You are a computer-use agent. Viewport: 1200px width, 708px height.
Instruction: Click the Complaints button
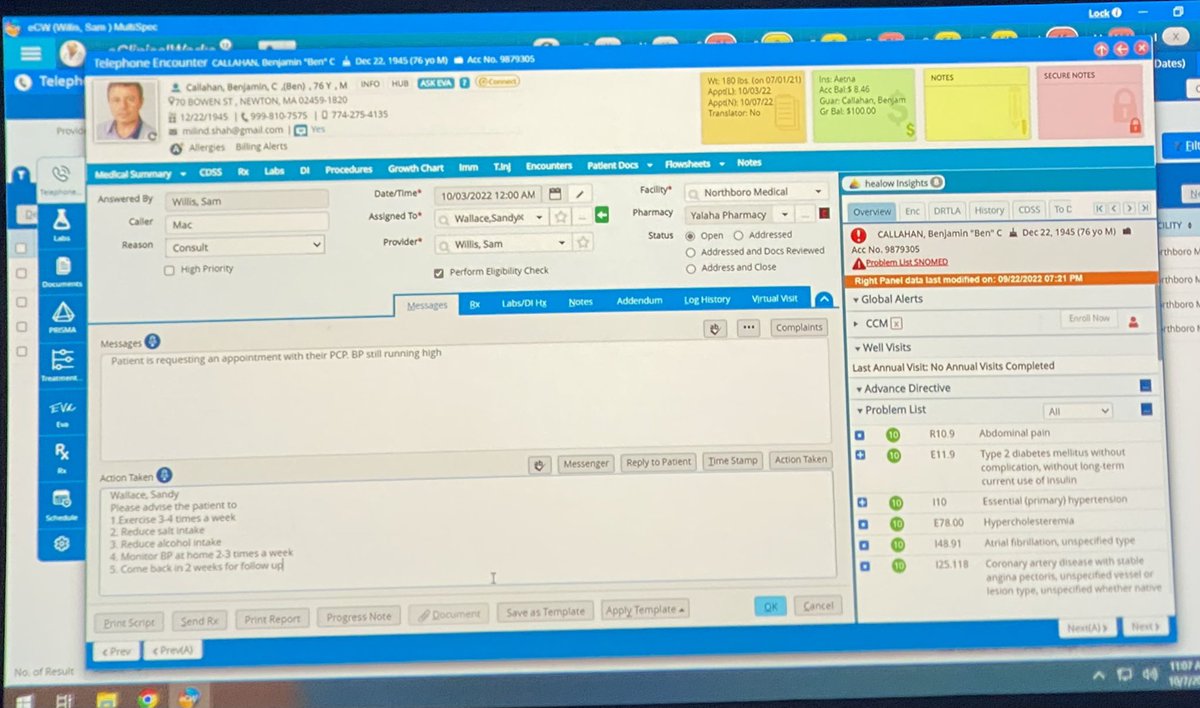coord(799,327)
